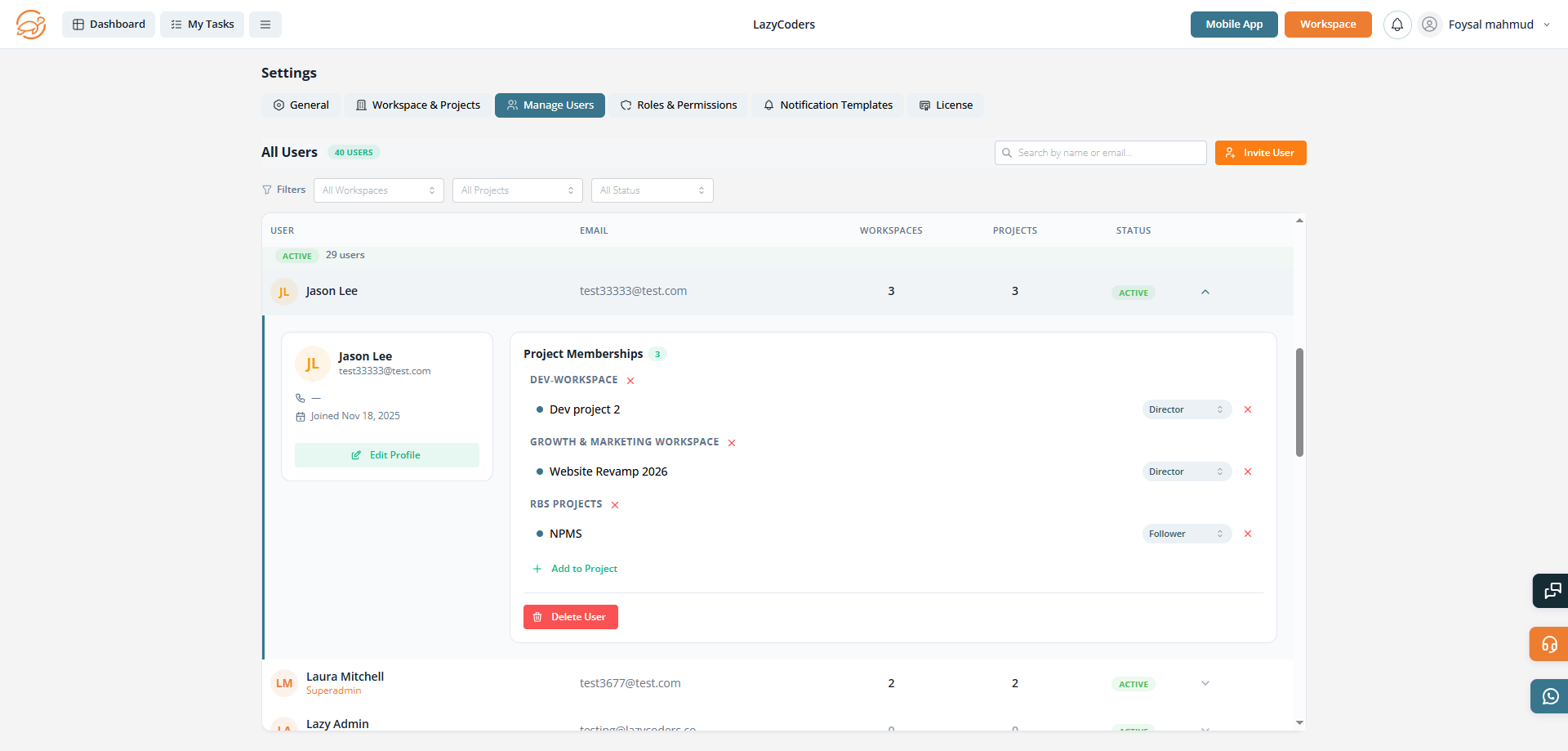Image resolution: width=1568 pixels, height=751 pixels.
Task: Expand Laura Mitchell's user details
Action: [x=1205, y=683]
